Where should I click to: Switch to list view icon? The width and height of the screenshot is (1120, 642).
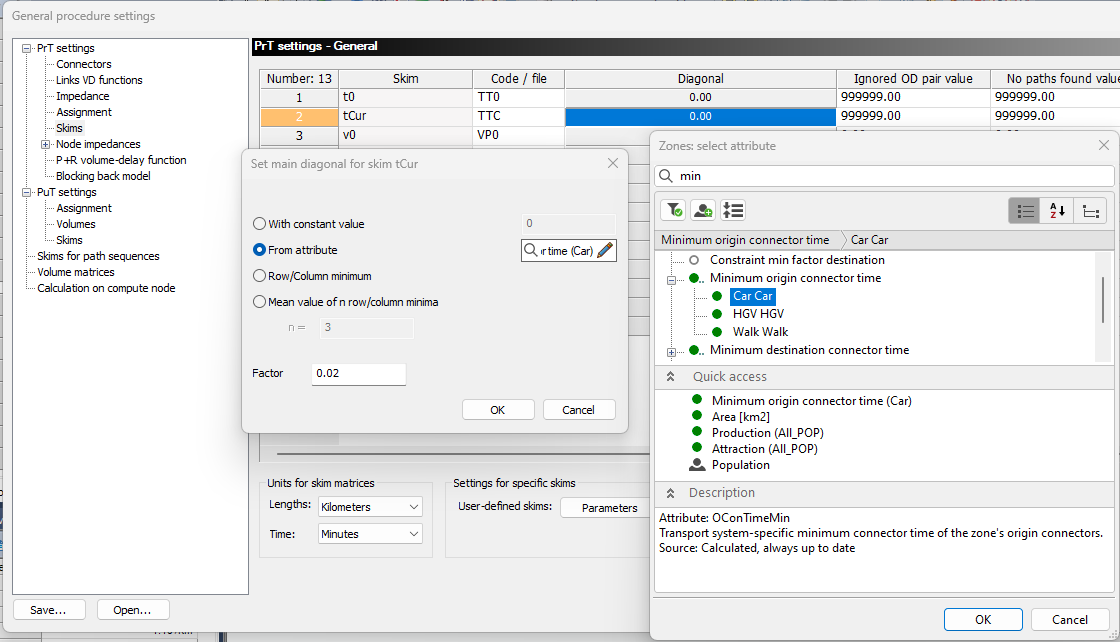point(1026,211)
